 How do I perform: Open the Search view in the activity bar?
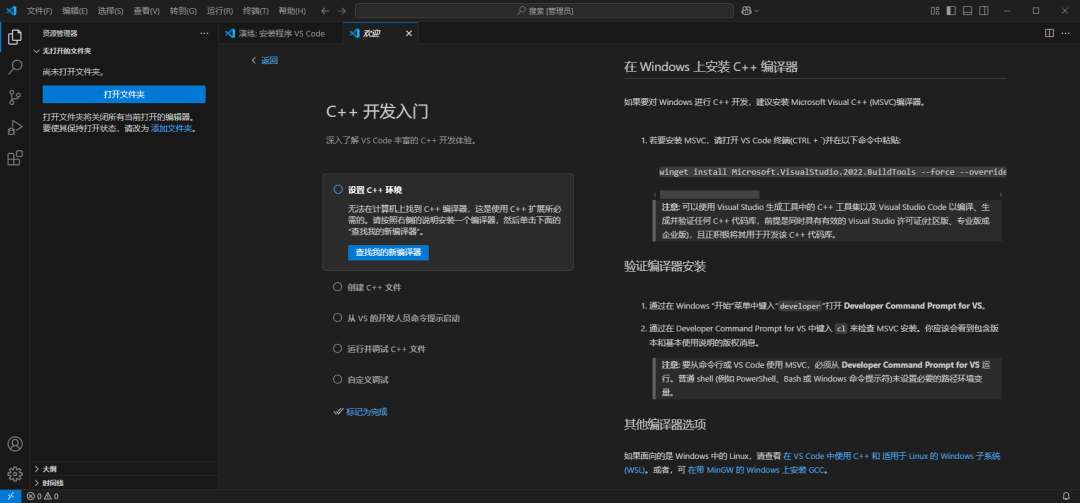[14, 68]
